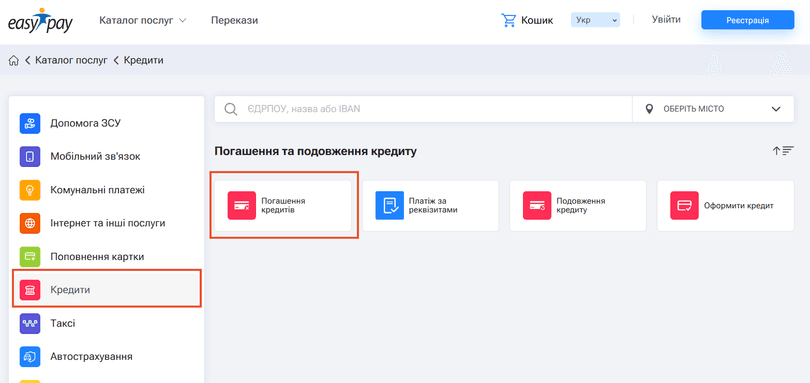This screenshot has width=810, height=383.
Task: Select Інтернет та інші послуги category
Action: (107, 223)
